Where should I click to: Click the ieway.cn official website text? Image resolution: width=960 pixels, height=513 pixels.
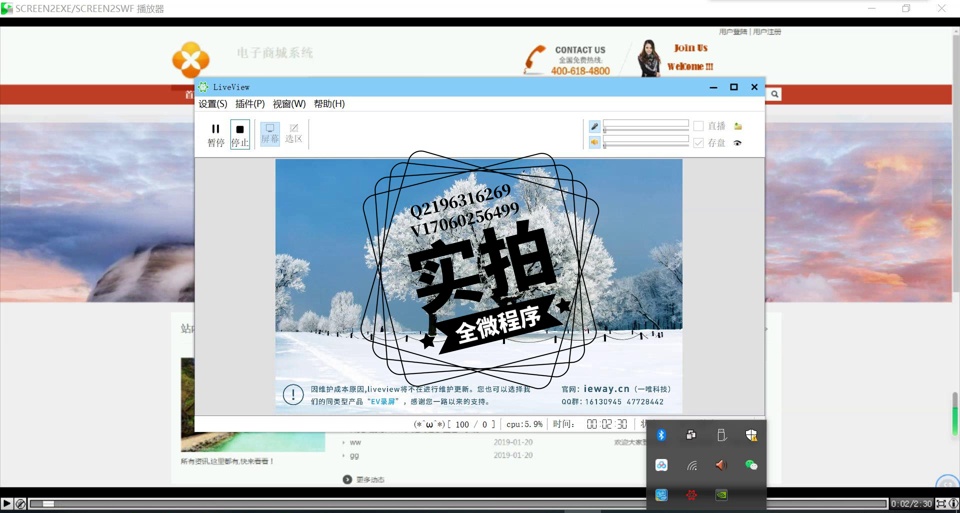[x=606, y=389]
